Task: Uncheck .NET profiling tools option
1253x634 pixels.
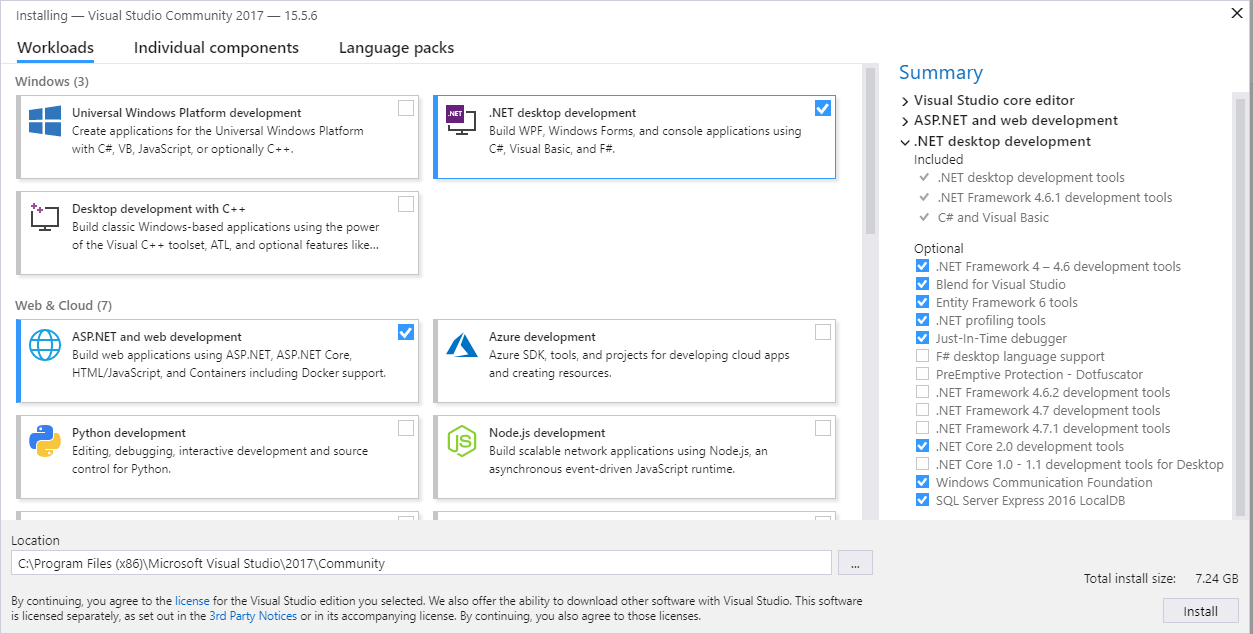Action: click(x=922, y=321)
